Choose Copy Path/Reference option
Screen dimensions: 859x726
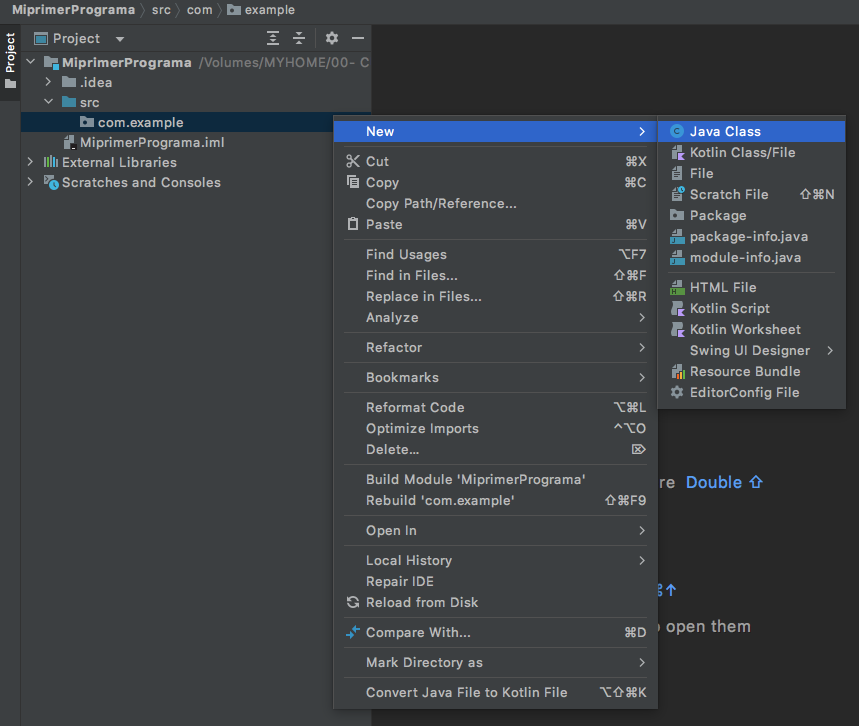click(495, 203)
